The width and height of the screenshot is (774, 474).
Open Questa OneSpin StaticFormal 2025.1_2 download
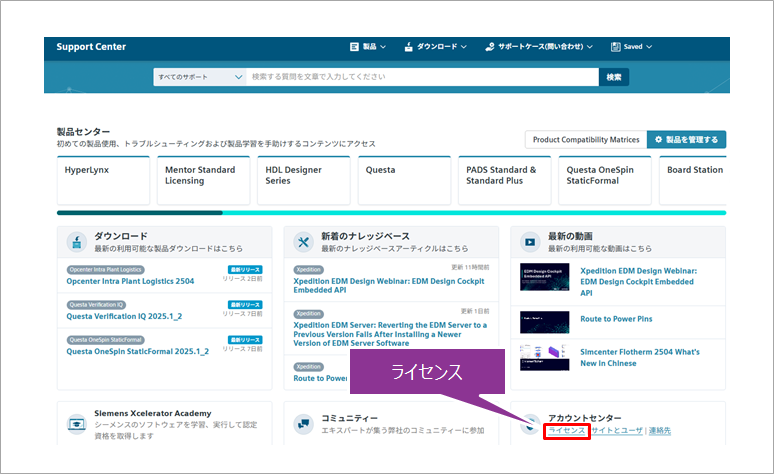[x=138, y=351]
